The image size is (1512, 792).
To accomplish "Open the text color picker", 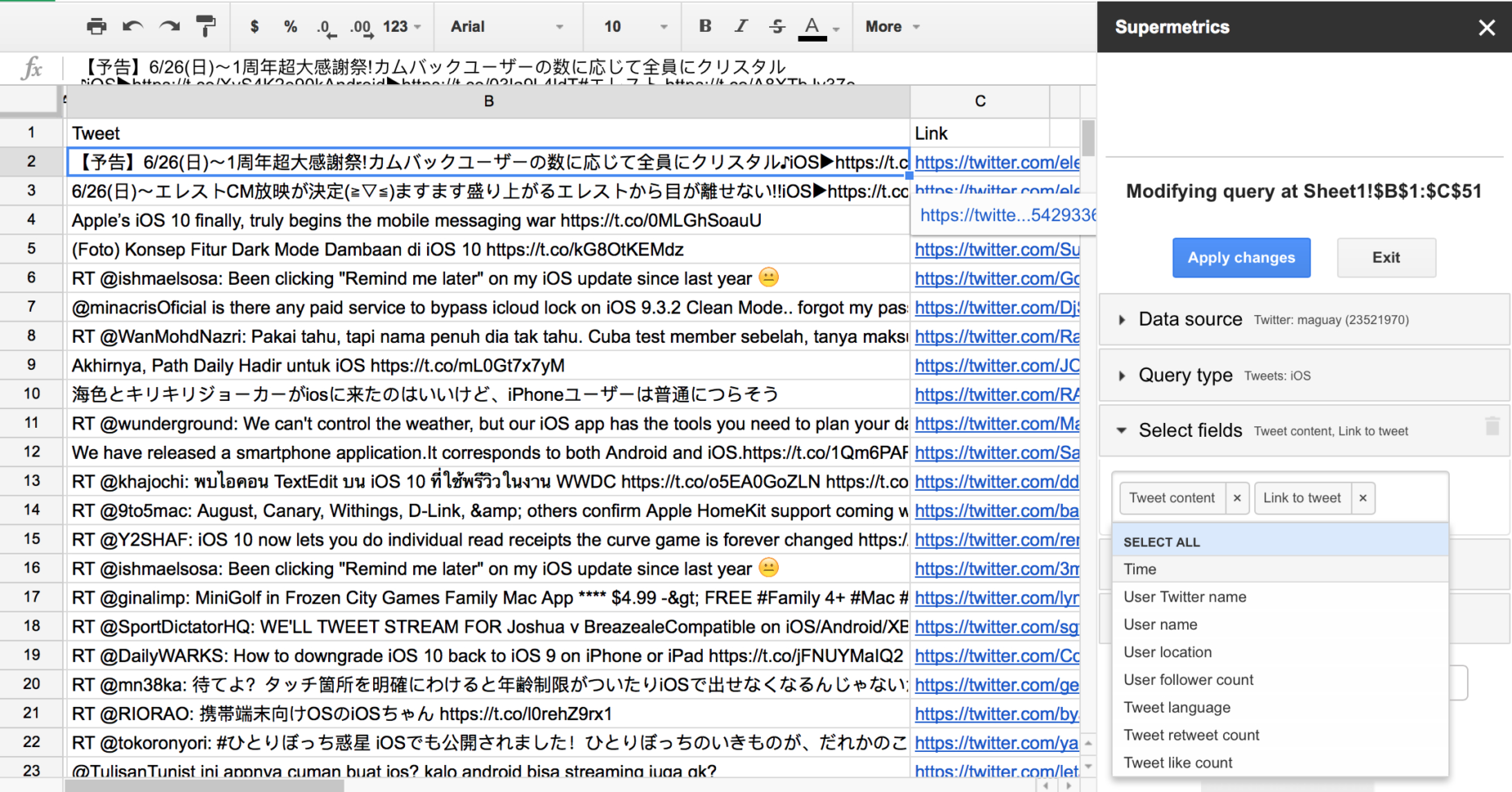I will click(x=812, y=26).
